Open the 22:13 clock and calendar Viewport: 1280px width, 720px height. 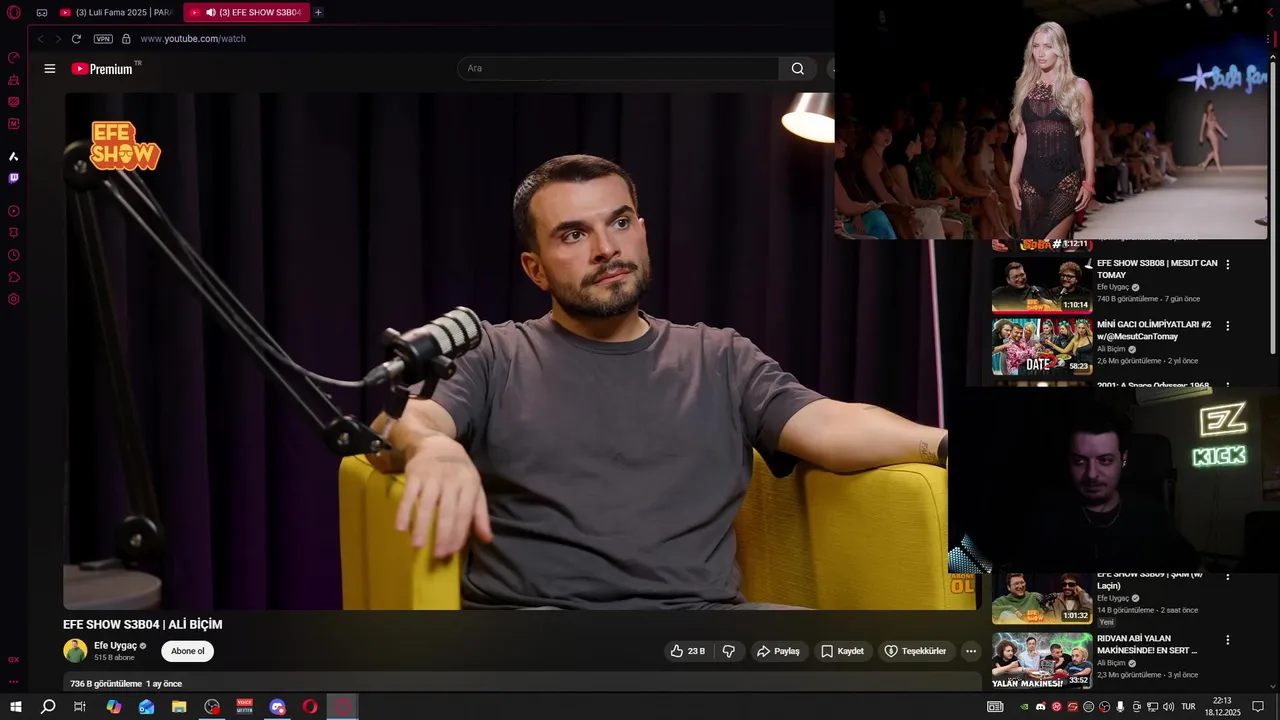(x=1222, y=707)
